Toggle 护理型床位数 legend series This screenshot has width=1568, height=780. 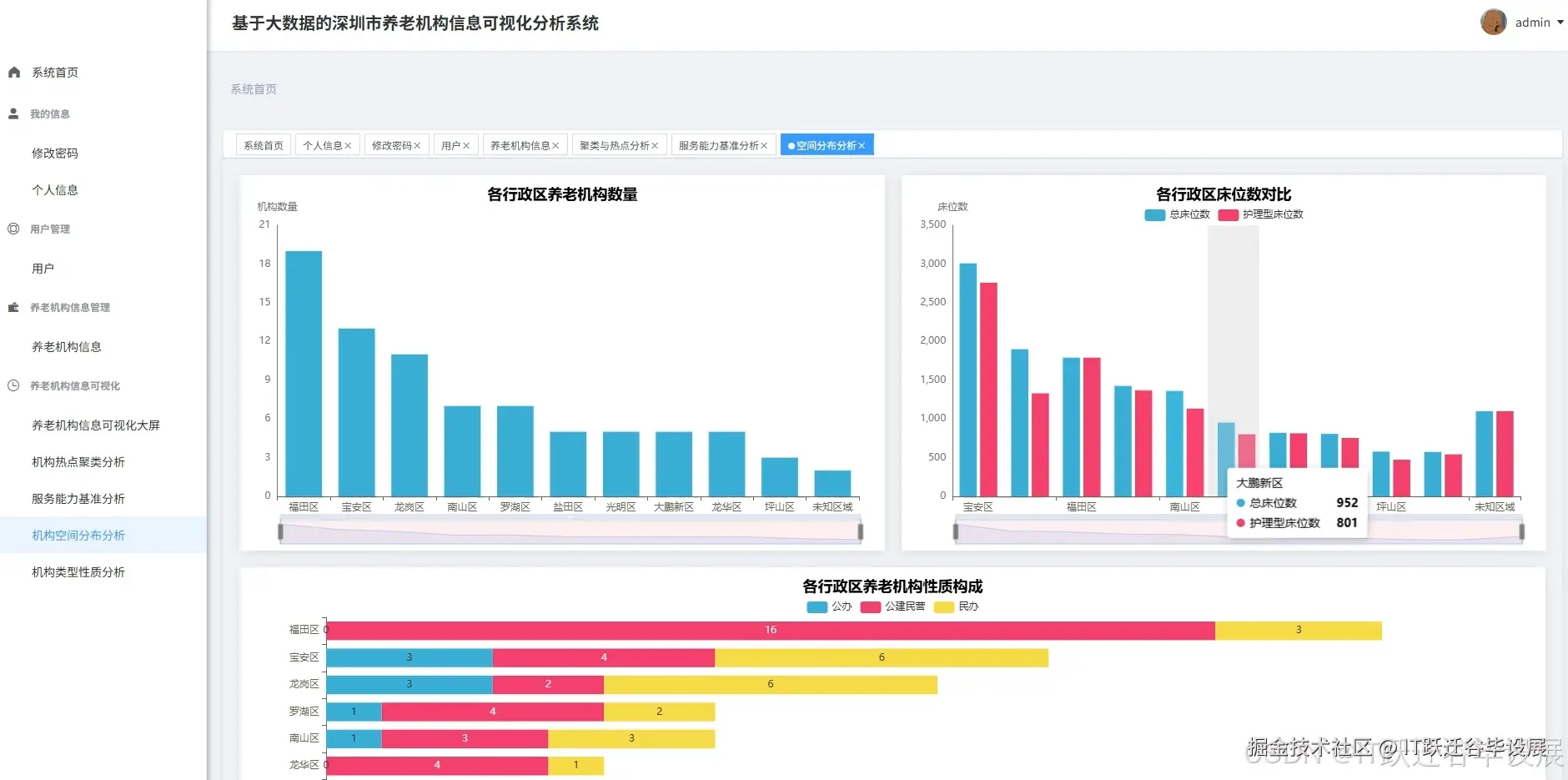(x=1260, y=214)
